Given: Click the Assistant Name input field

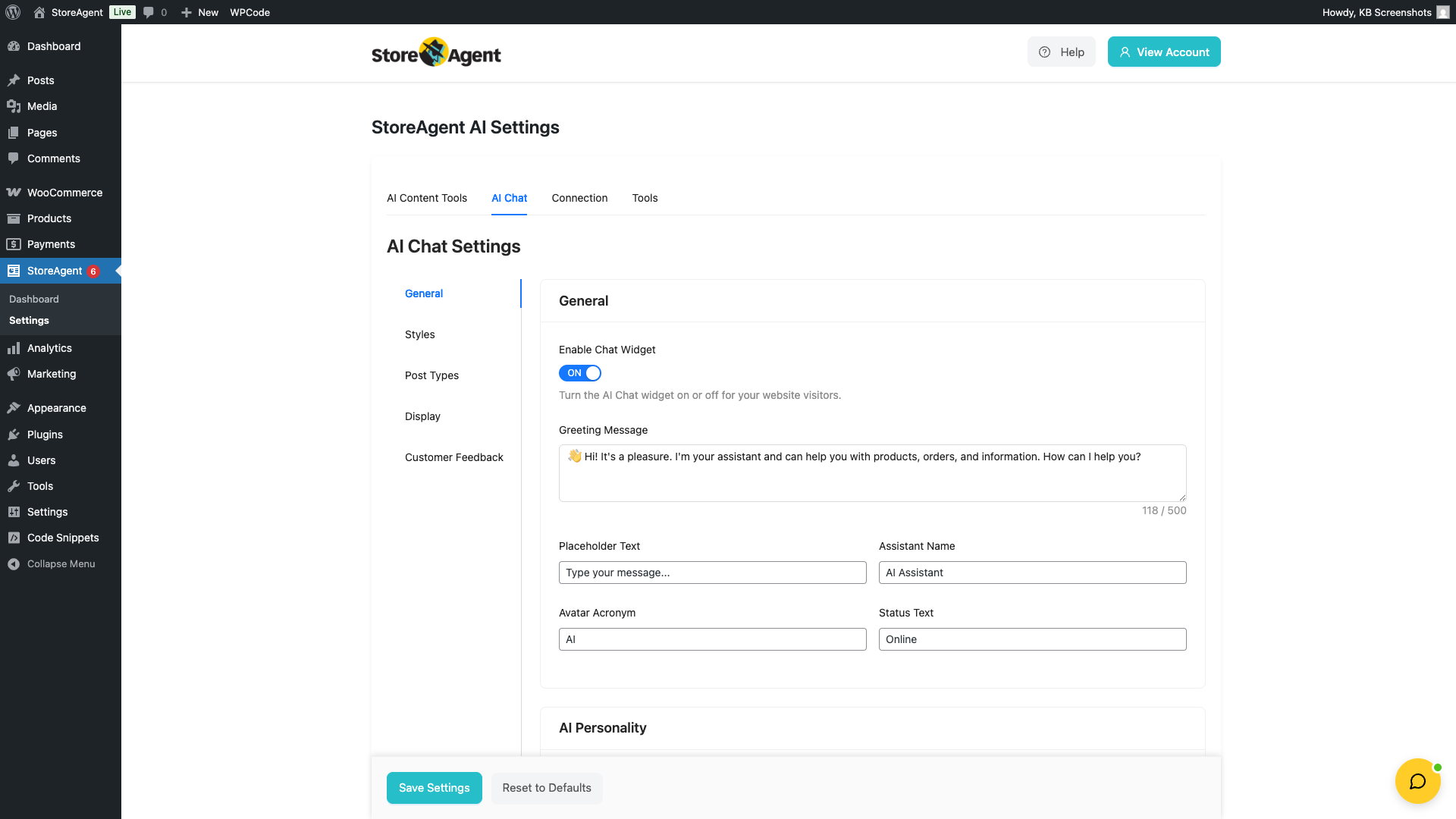Looking at the screenshot, I should pyautogui.click(x=1033, y=573).
